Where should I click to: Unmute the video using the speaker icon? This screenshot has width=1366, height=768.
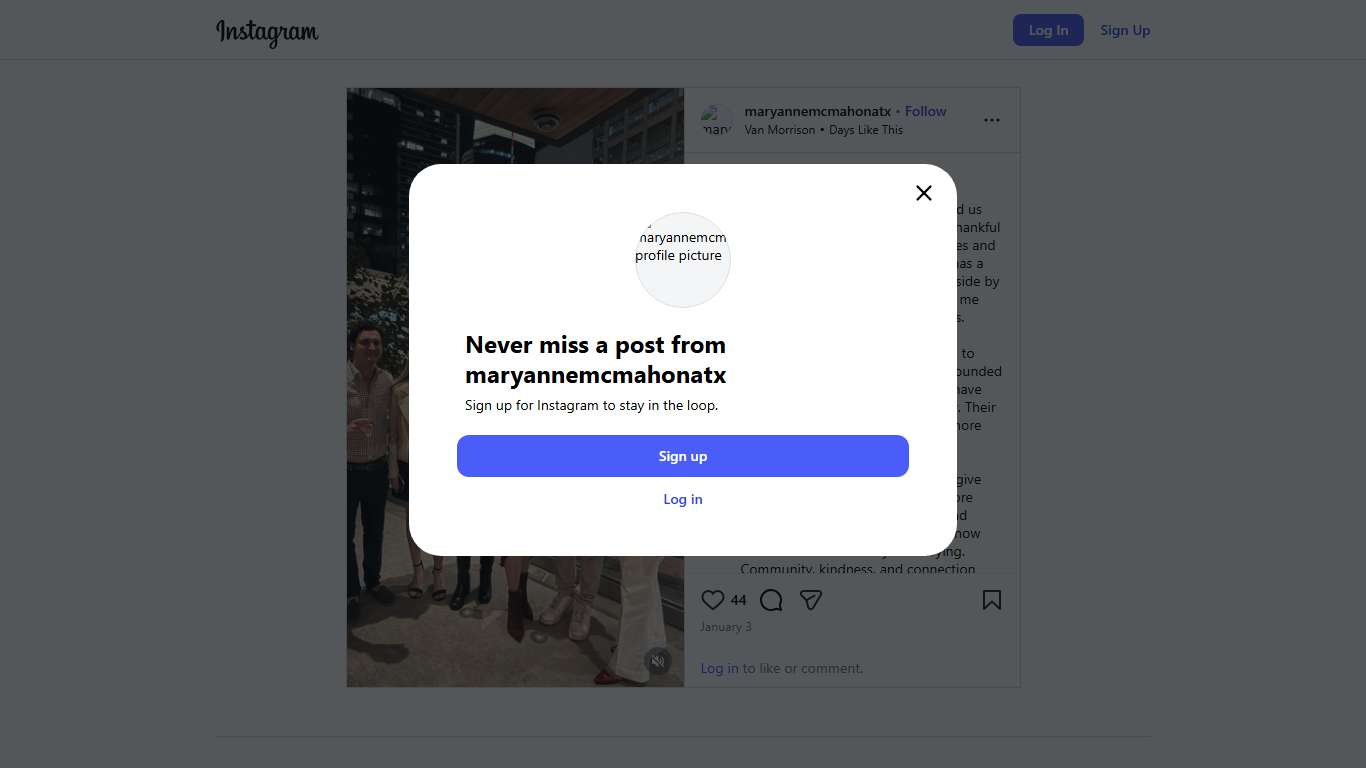658,661
